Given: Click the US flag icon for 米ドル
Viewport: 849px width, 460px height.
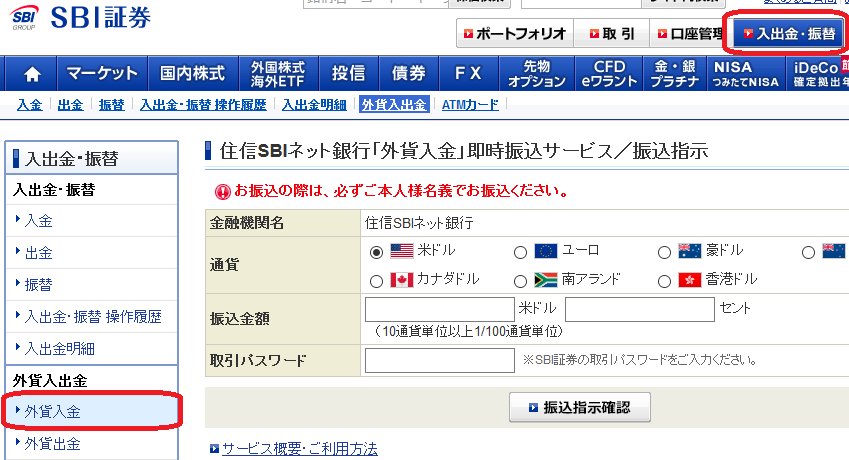Looking at the screenshot, I should point(402,251).
